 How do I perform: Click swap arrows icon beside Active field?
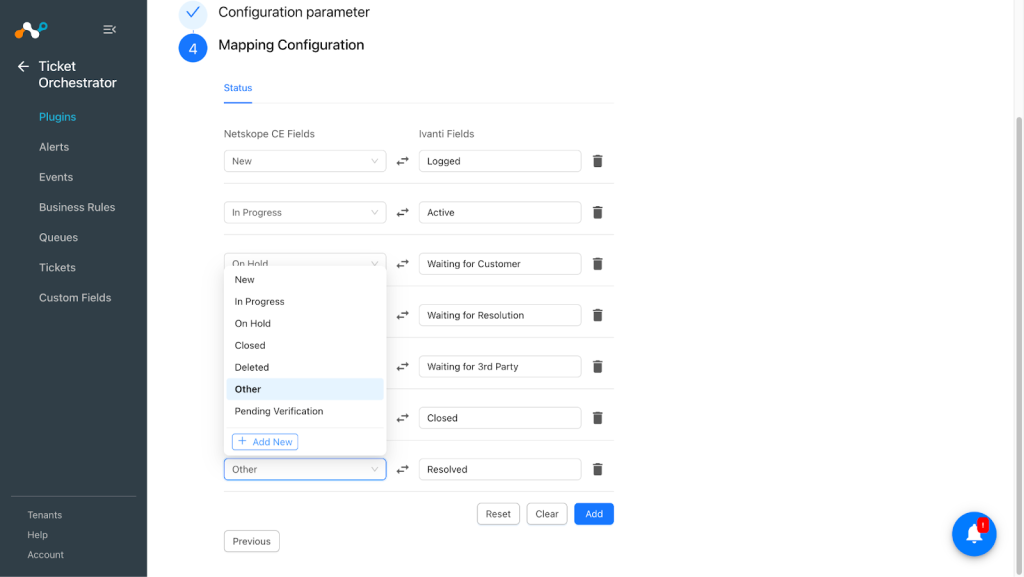pyautogui.click(x=403, y=212)
